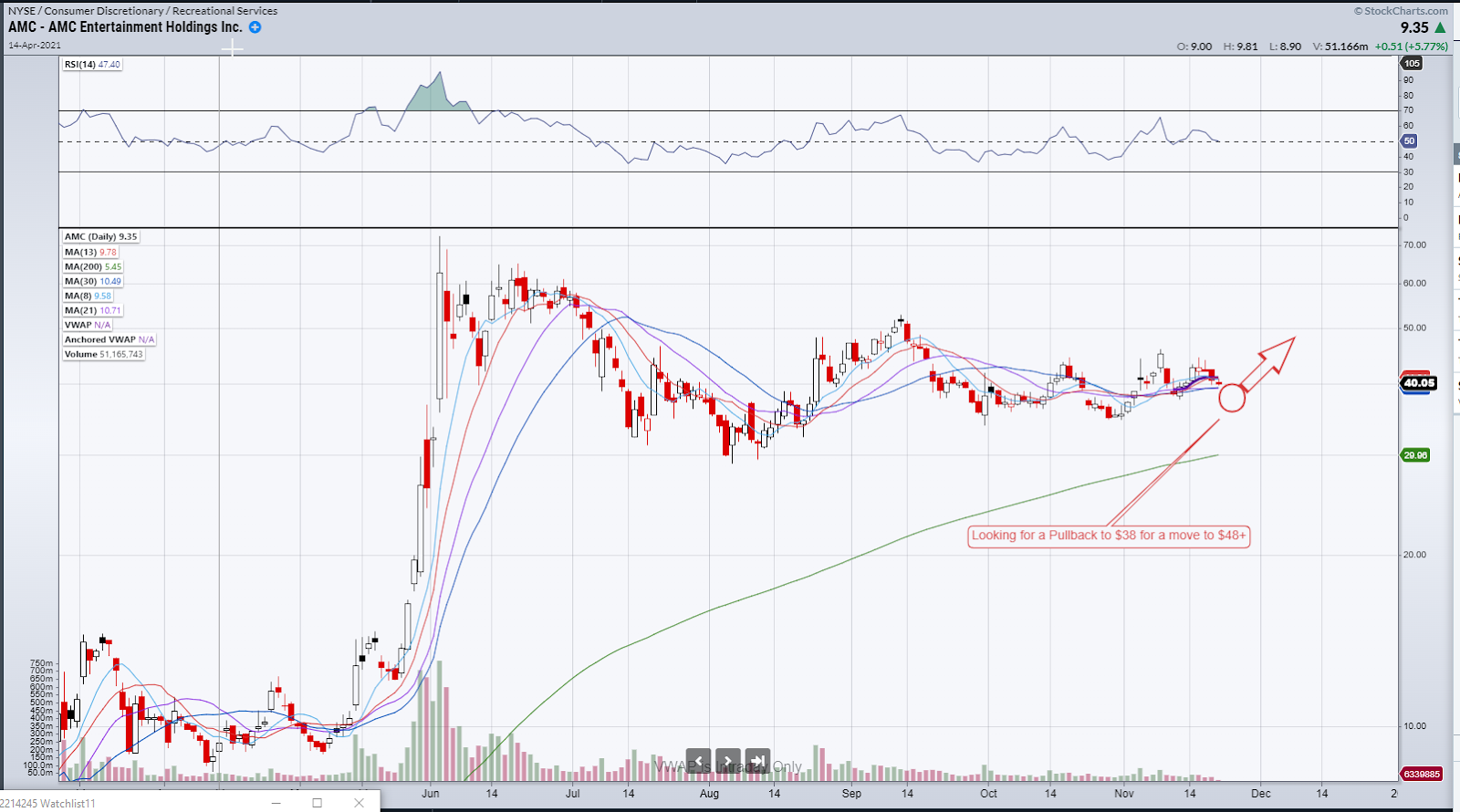Select the AMC (Daily) price legend label

[100, 236]
